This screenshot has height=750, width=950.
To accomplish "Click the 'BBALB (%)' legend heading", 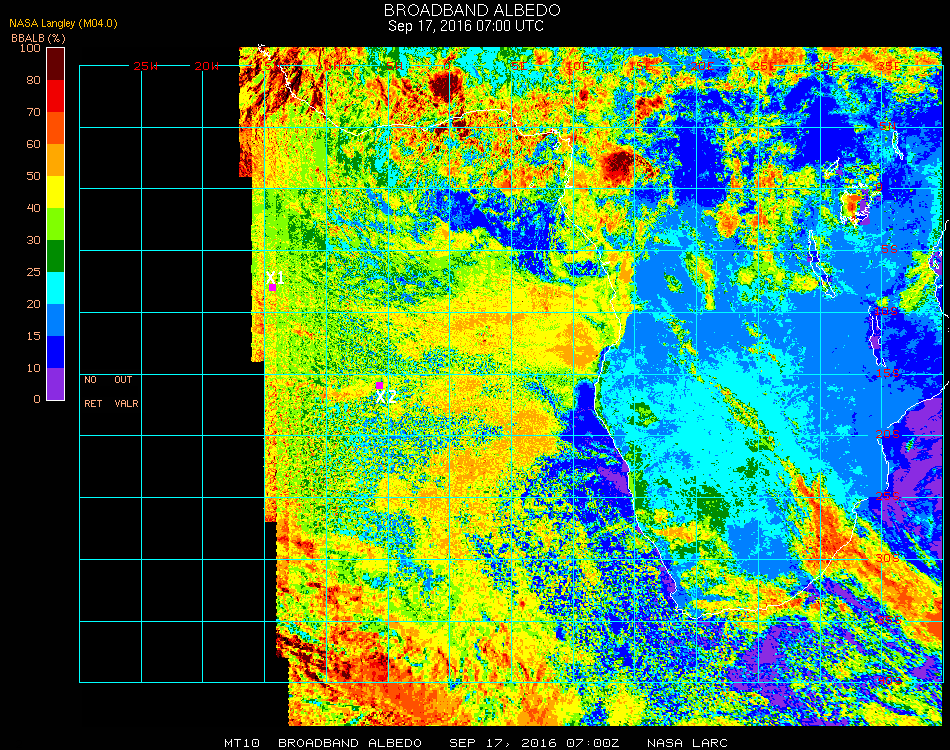I will pos(38,38).
